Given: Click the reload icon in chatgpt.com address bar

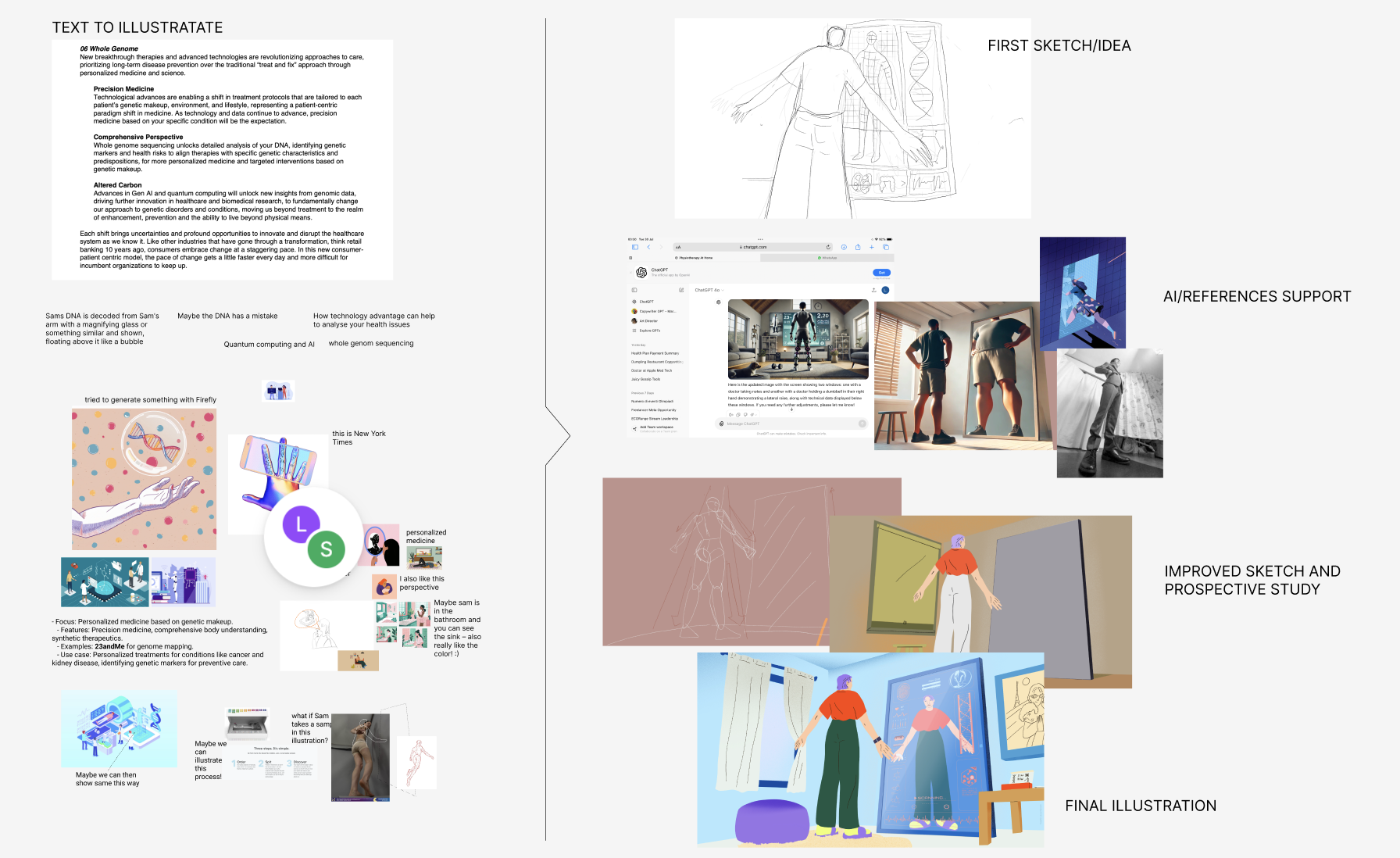Looking at the screenshot, I should (828, 247).
